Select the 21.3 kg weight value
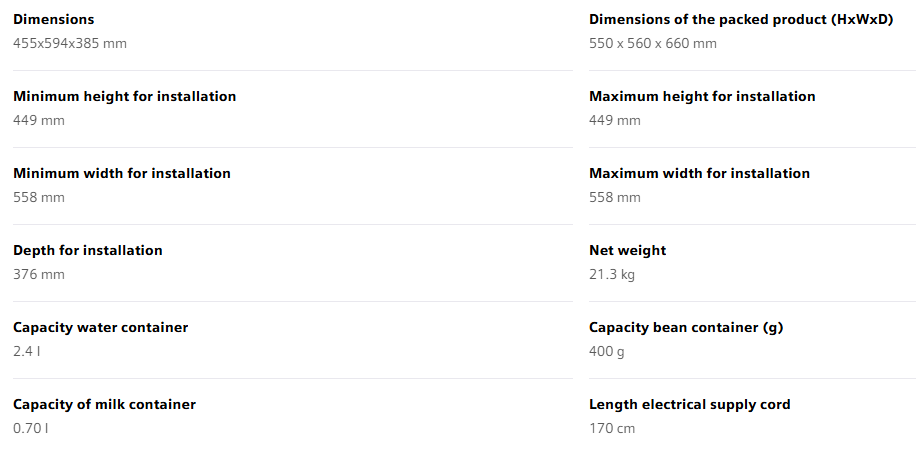916x464 pixels. point(612,274)
